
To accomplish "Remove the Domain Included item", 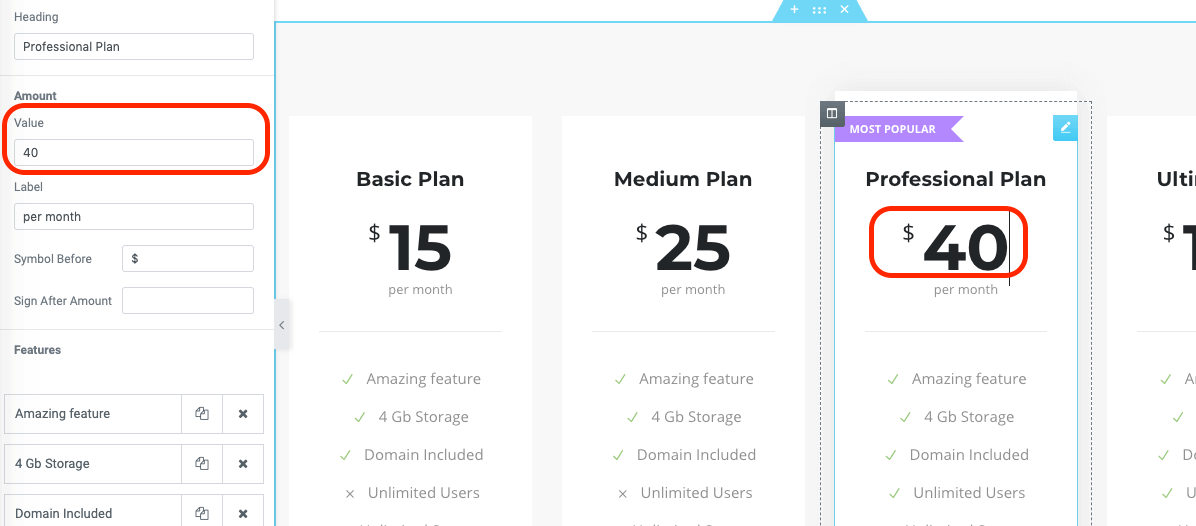I will point(243,513).
